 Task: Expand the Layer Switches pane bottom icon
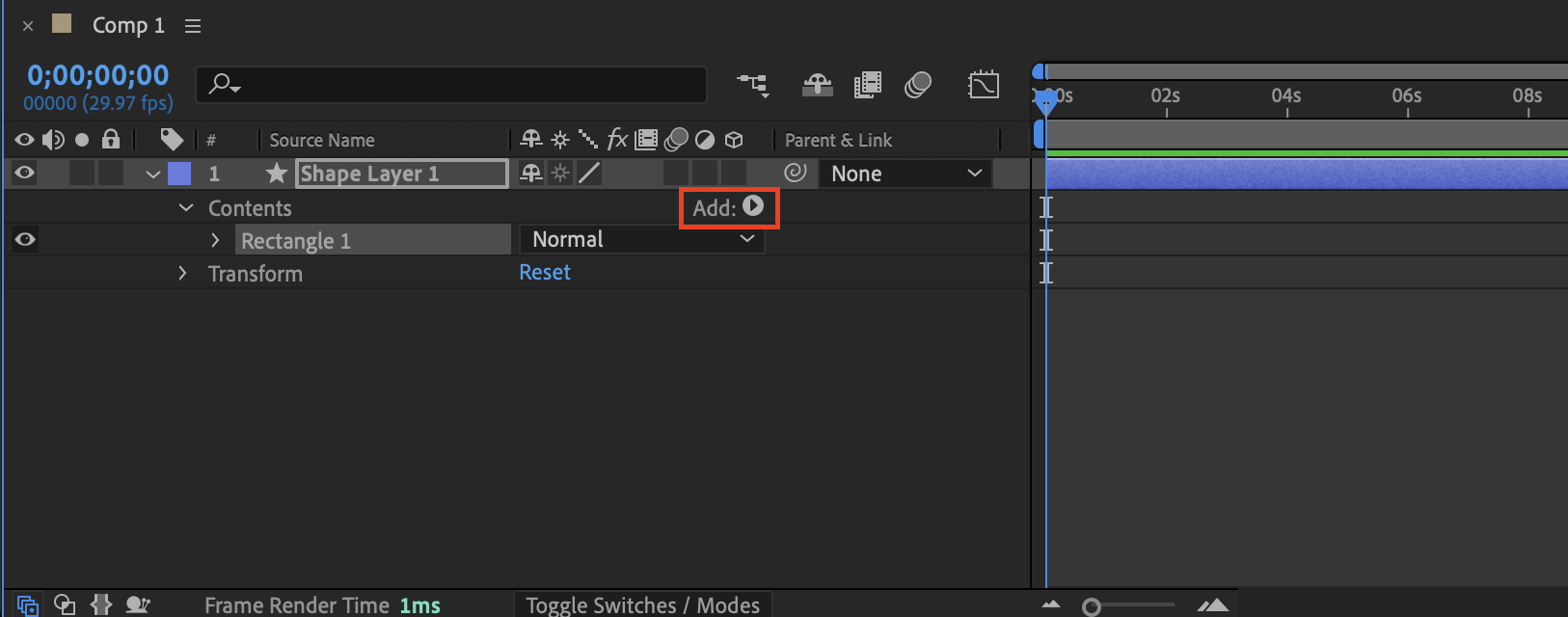click(27, 605)
